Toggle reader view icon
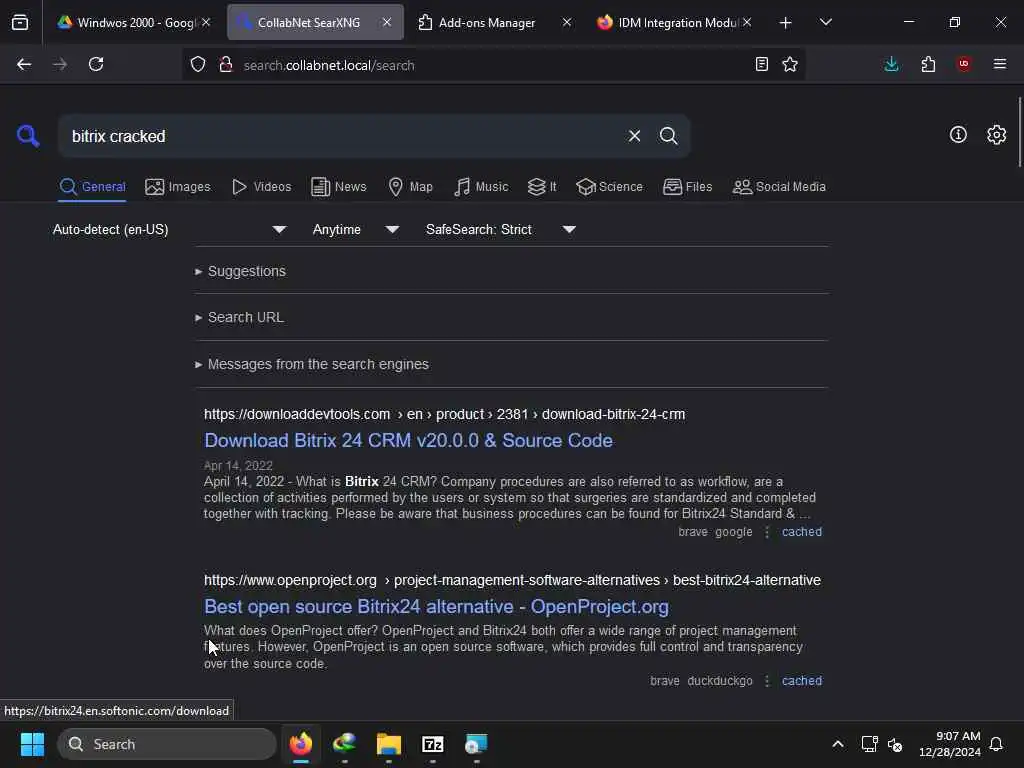 tap(761, 64)
